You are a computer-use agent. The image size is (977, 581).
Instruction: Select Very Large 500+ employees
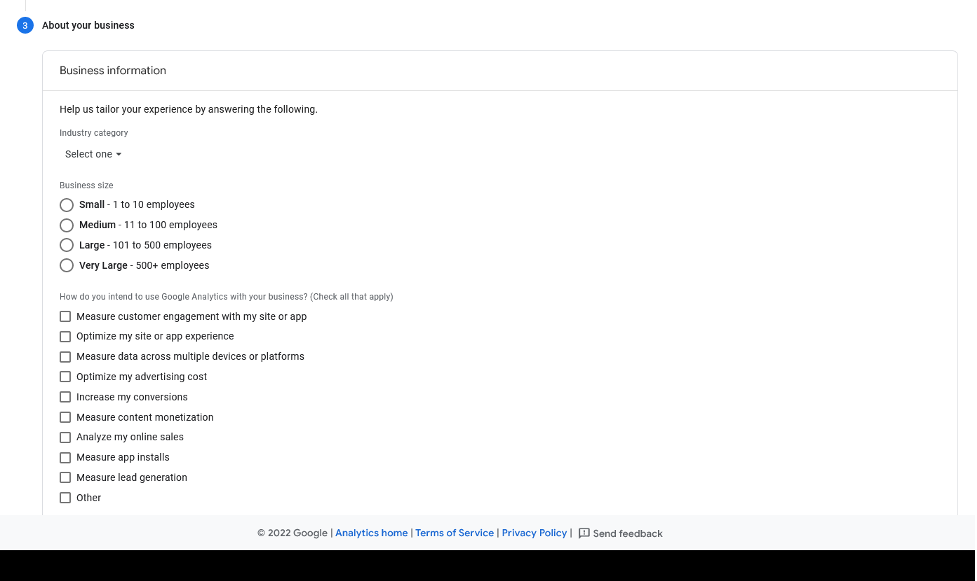[x=66, y=265]
